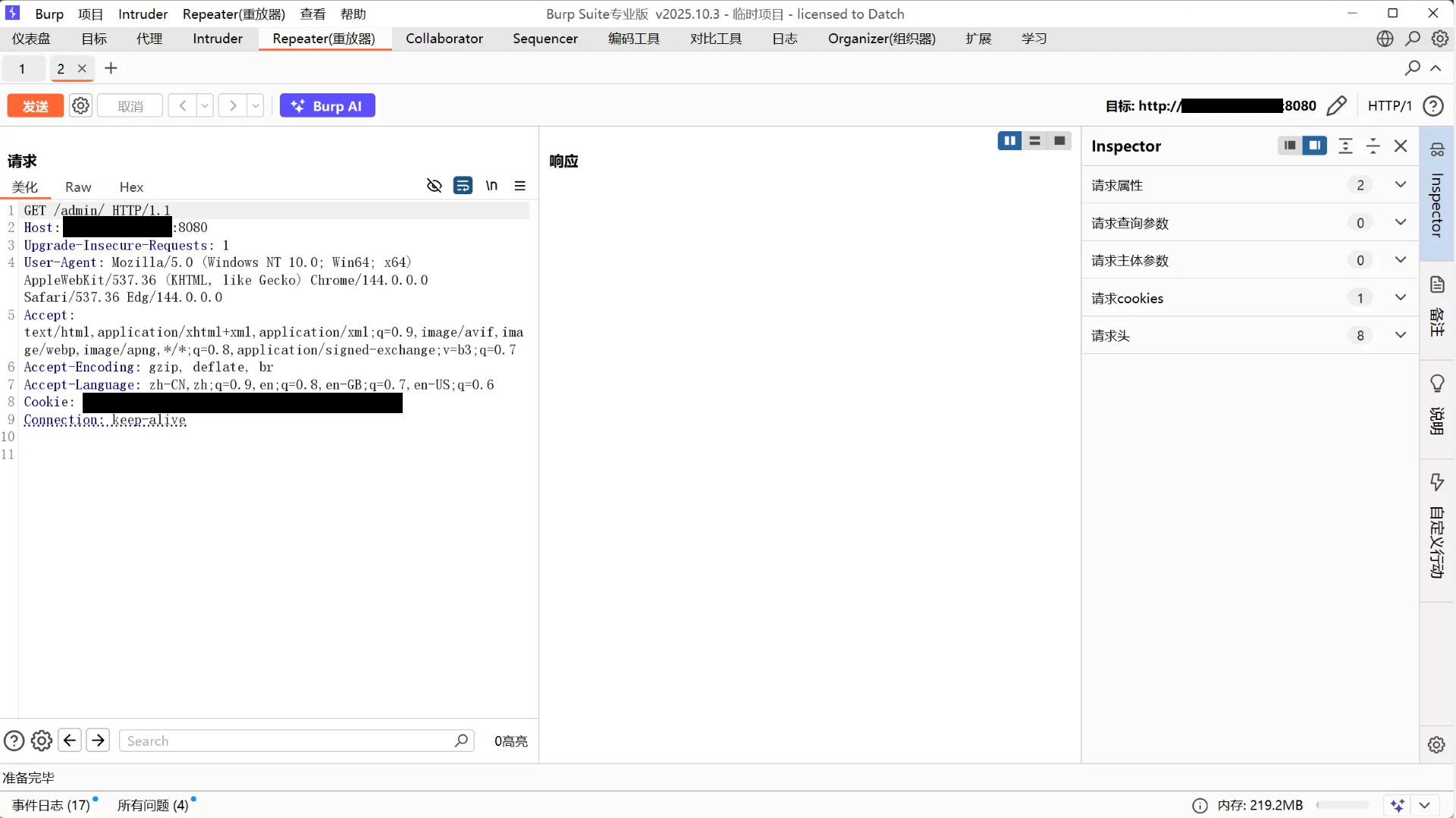Switch Inspector to the right-docked layout

point(1315,146)
